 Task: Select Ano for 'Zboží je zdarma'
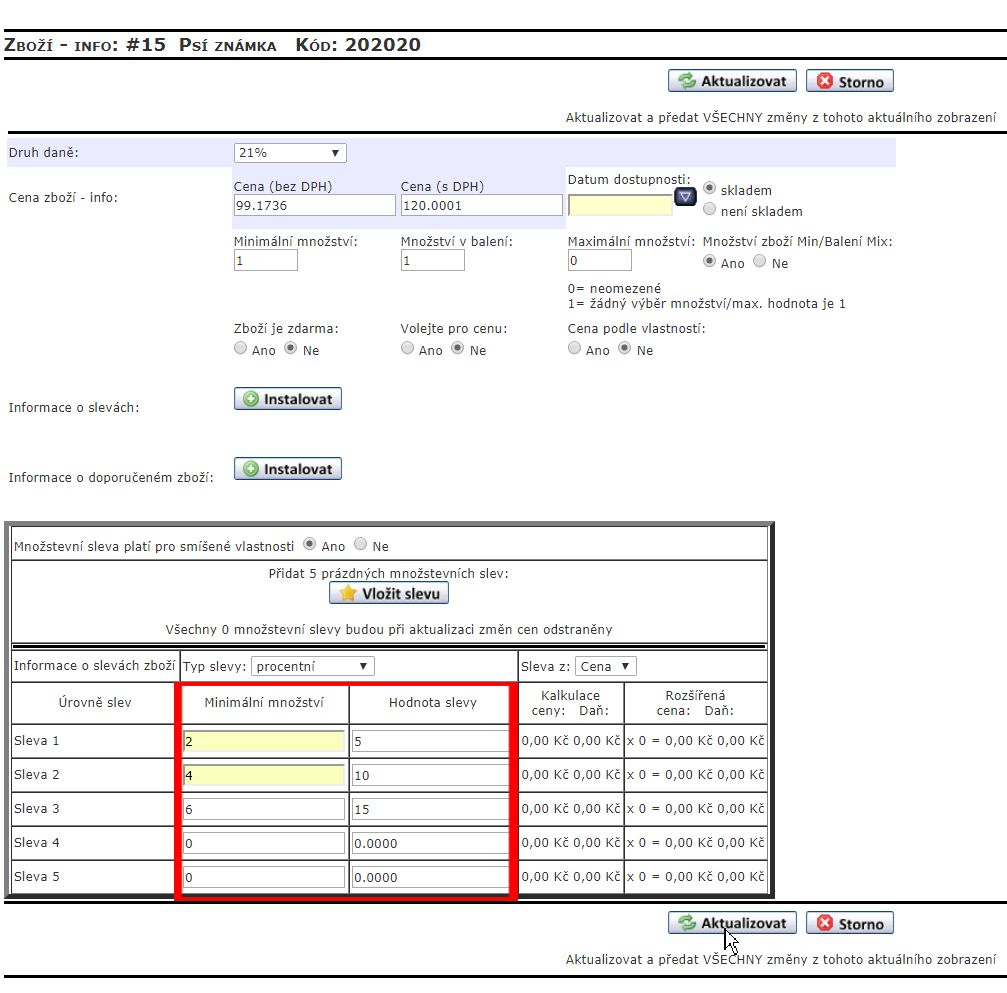pos(241,349)
